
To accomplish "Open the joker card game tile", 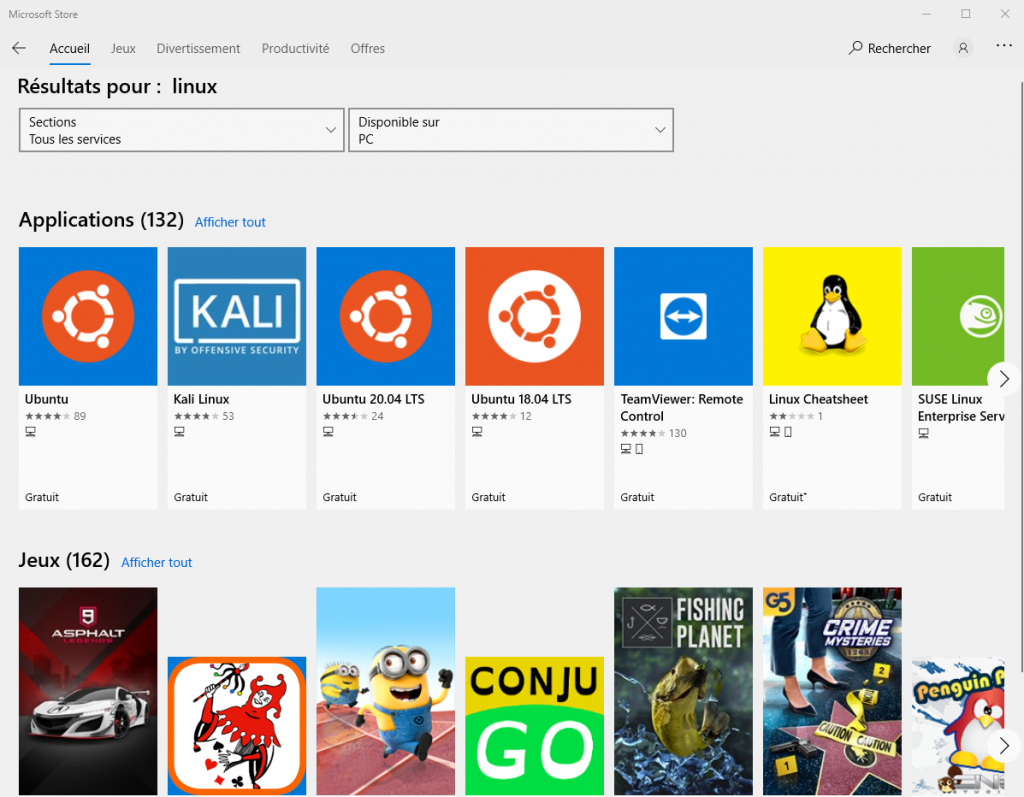I will coord(237,726).
